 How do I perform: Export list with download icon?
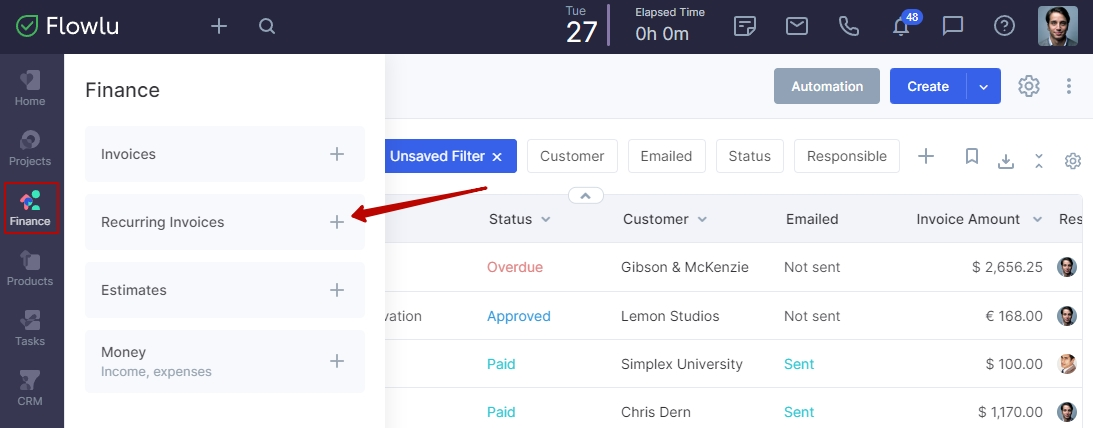(1005, 161)
